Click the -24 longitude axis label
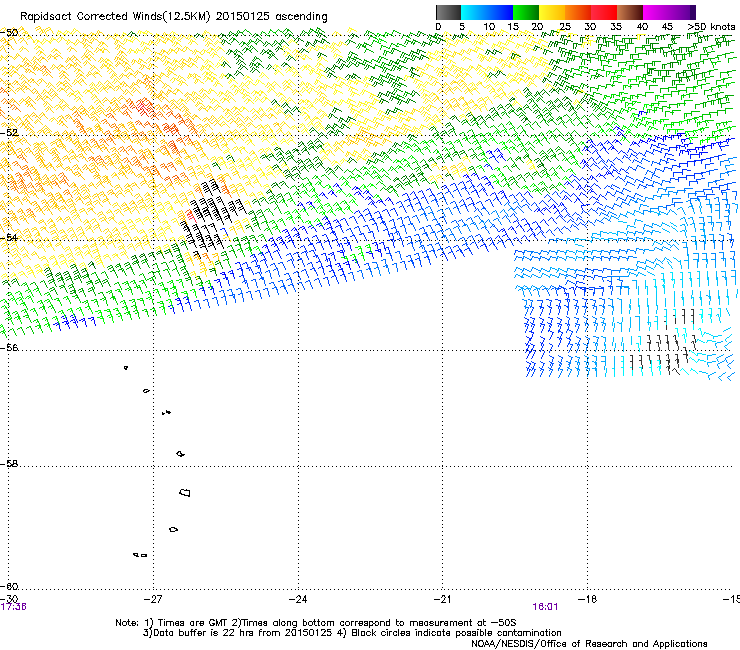 (298, 599)
